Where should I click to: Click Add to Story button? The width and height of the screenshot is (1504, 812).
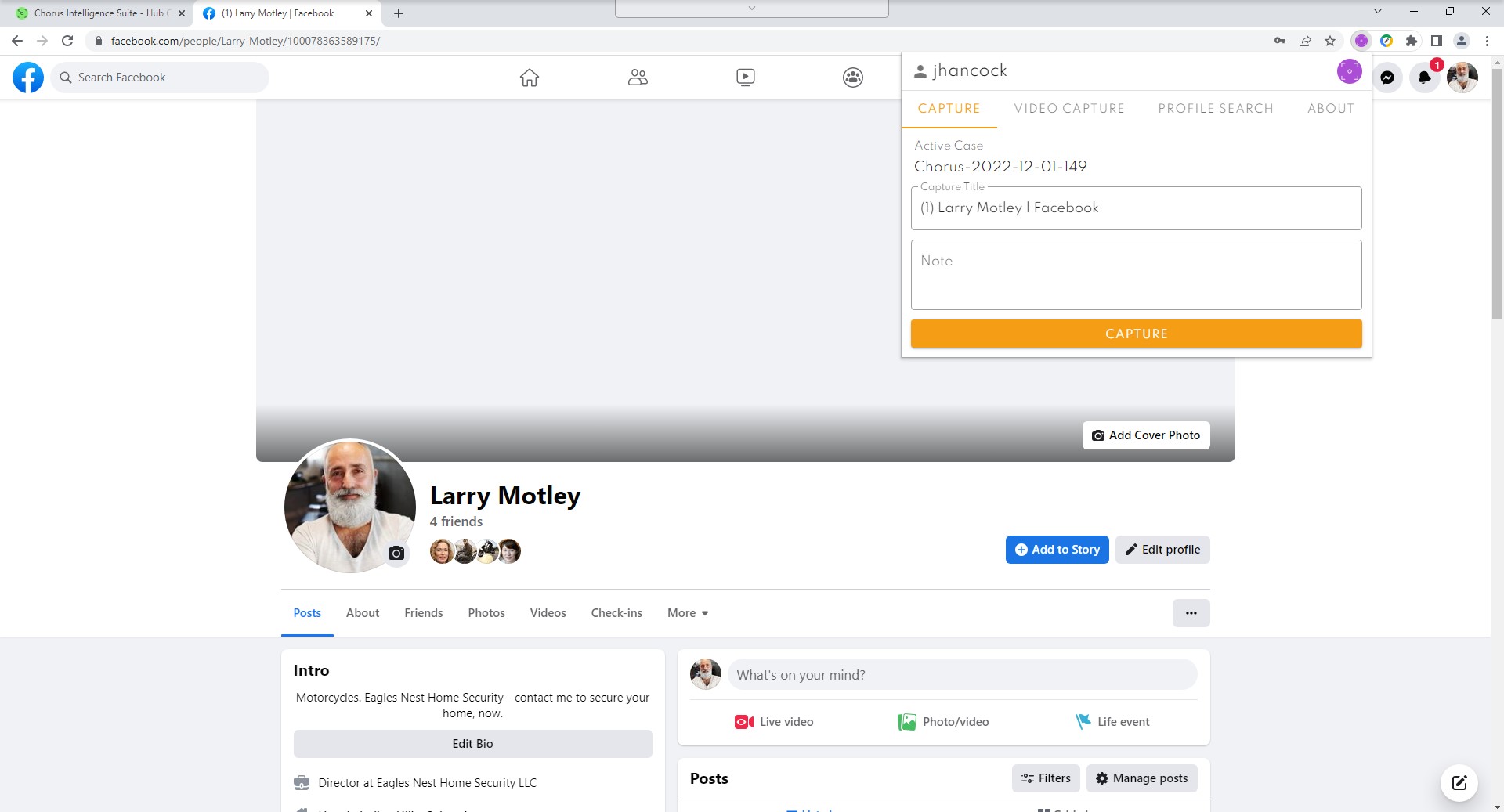(1057, 550)
